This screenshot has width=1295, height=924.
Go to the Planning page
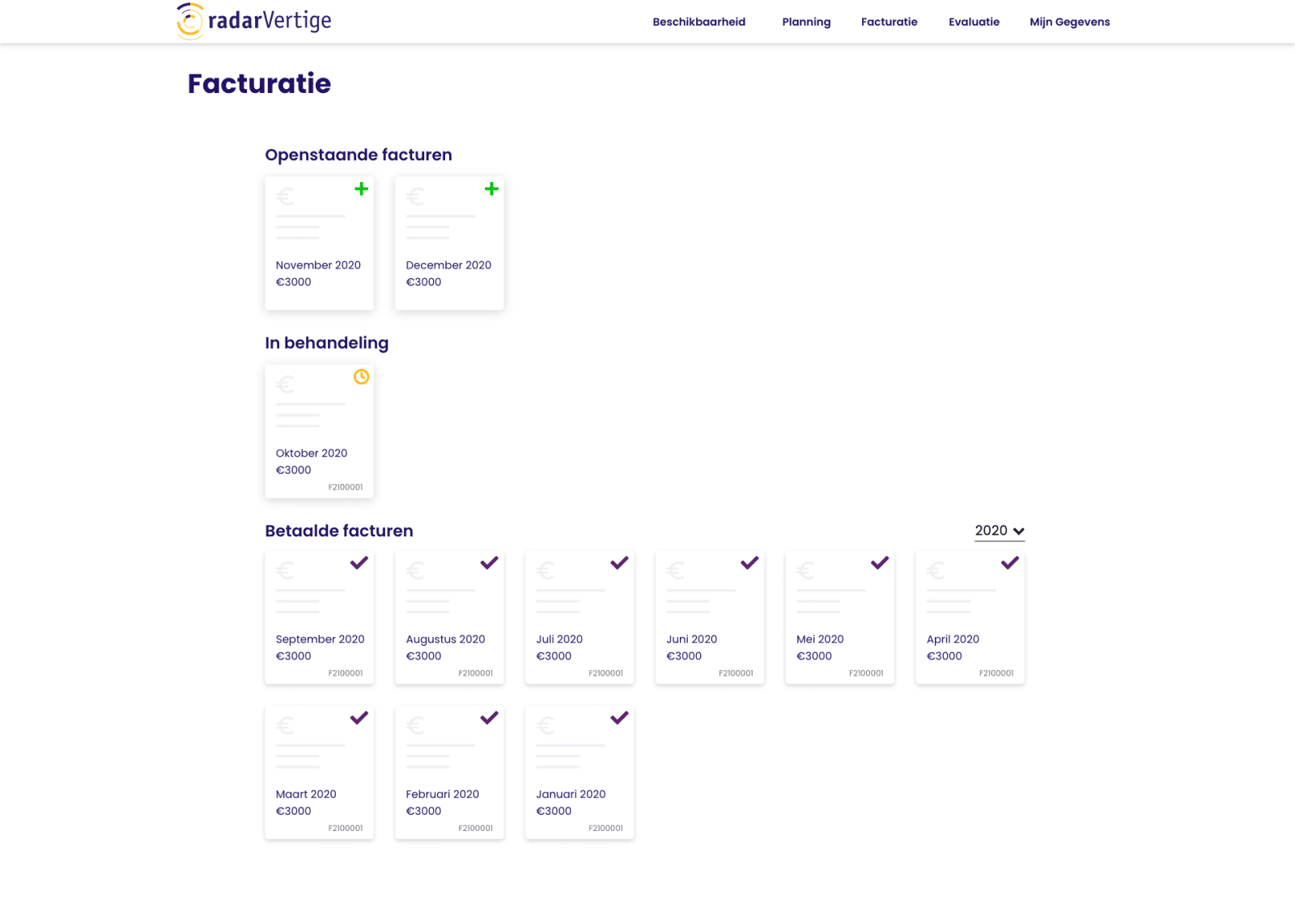[x=806, y=22]
